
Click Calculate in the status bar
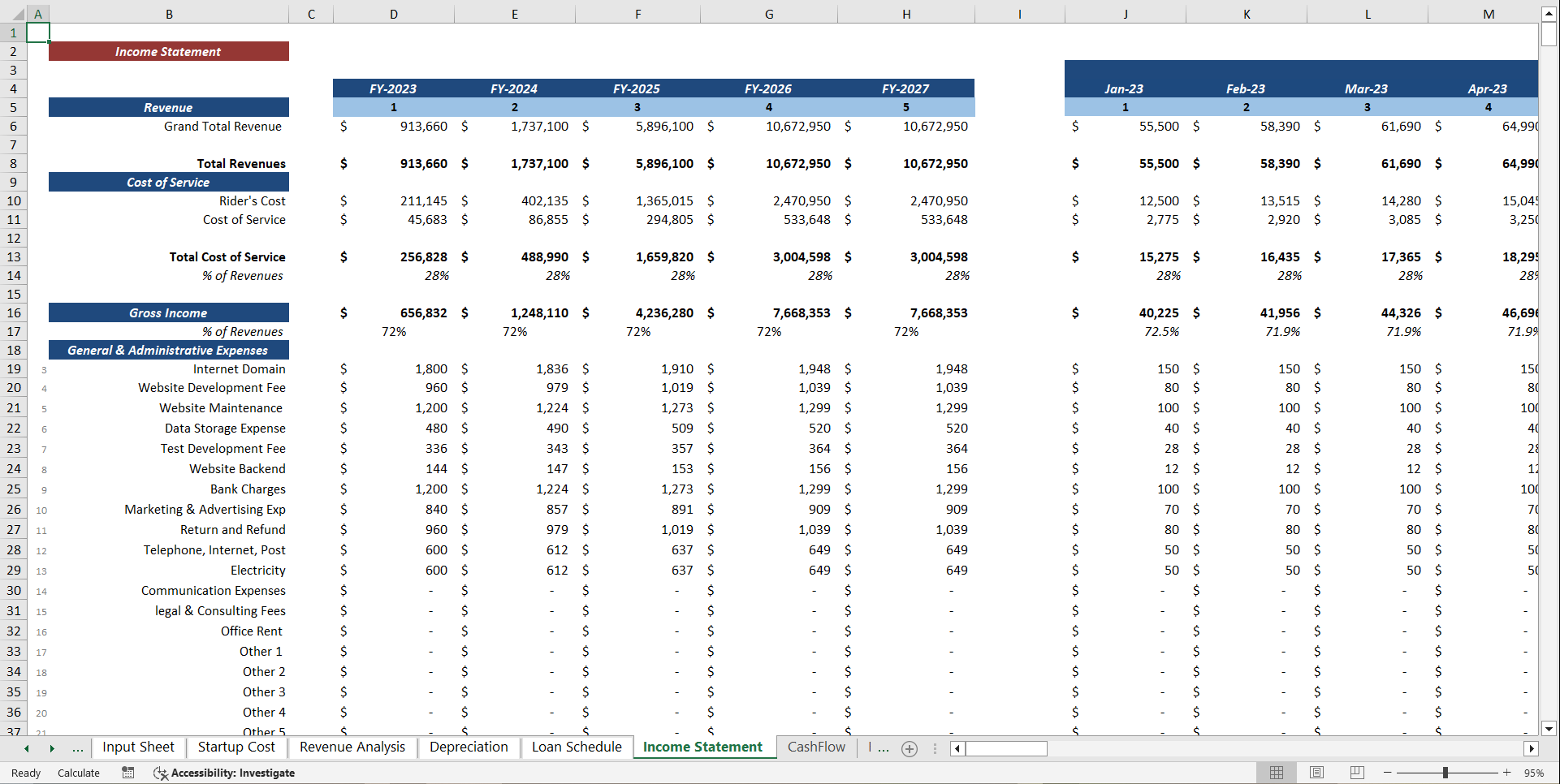pos(78,773)
